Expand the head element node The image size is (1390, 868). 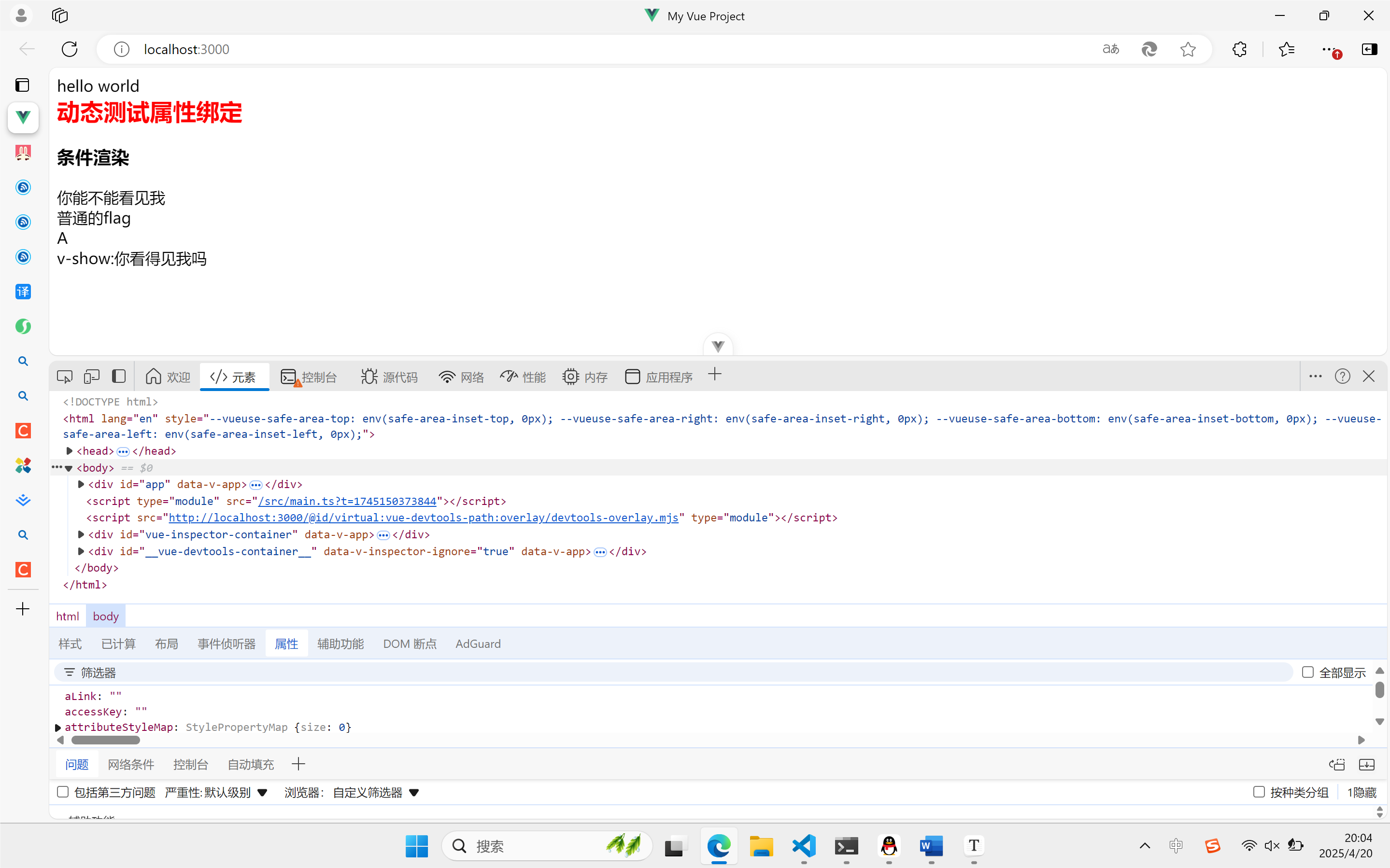coord(70,451)
